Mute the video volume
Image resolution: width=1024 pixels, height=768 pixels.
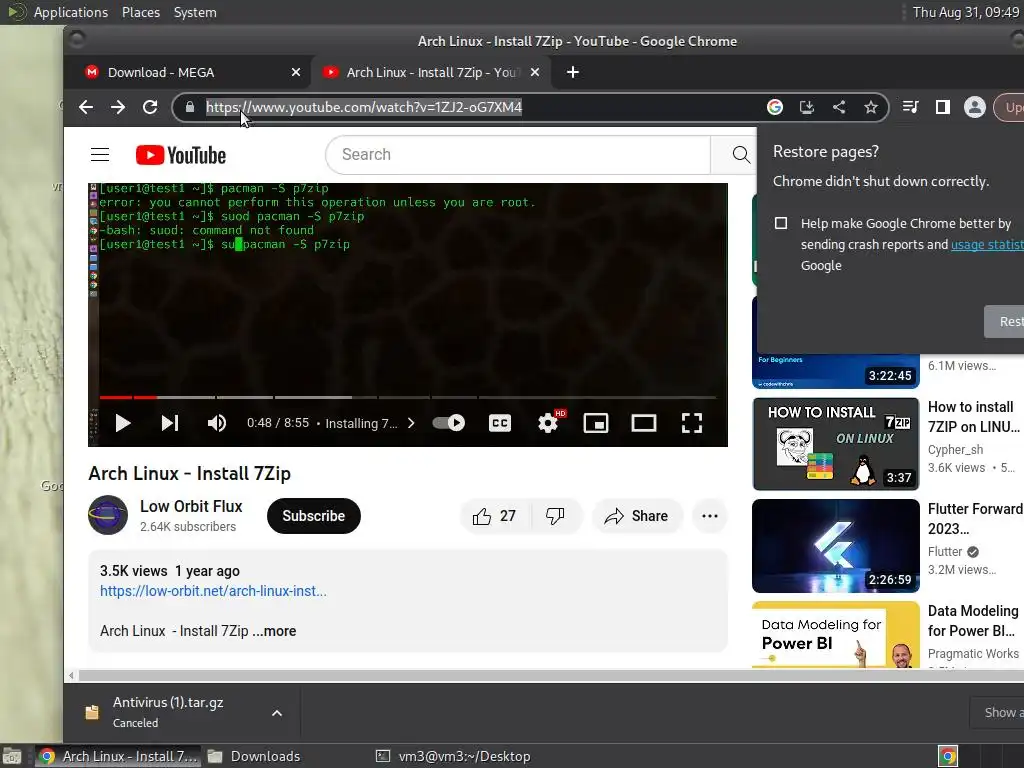click(x=217, y=423)
